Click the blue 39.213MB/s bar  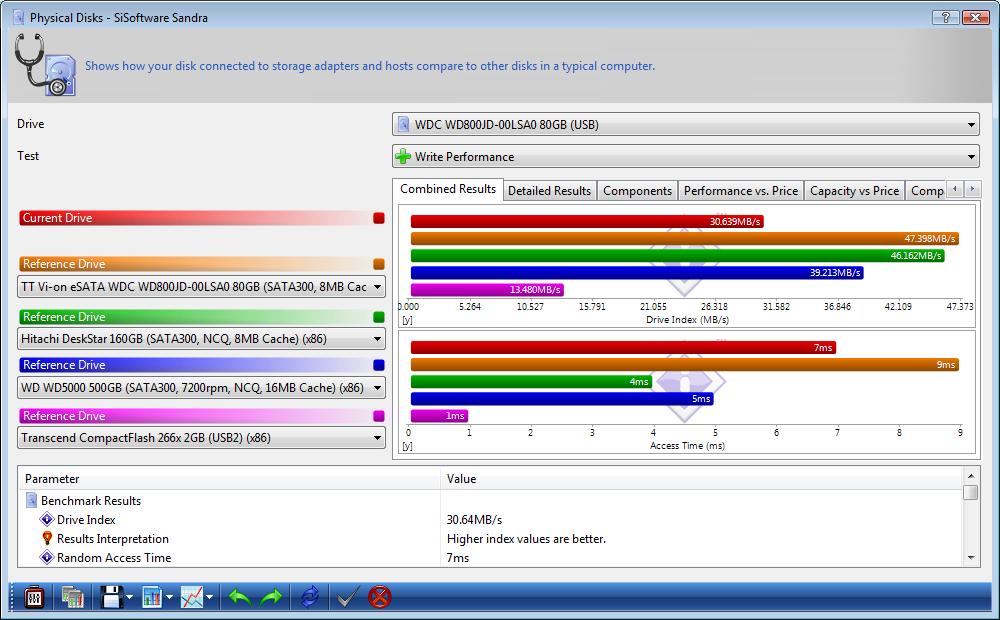(636, 273)
